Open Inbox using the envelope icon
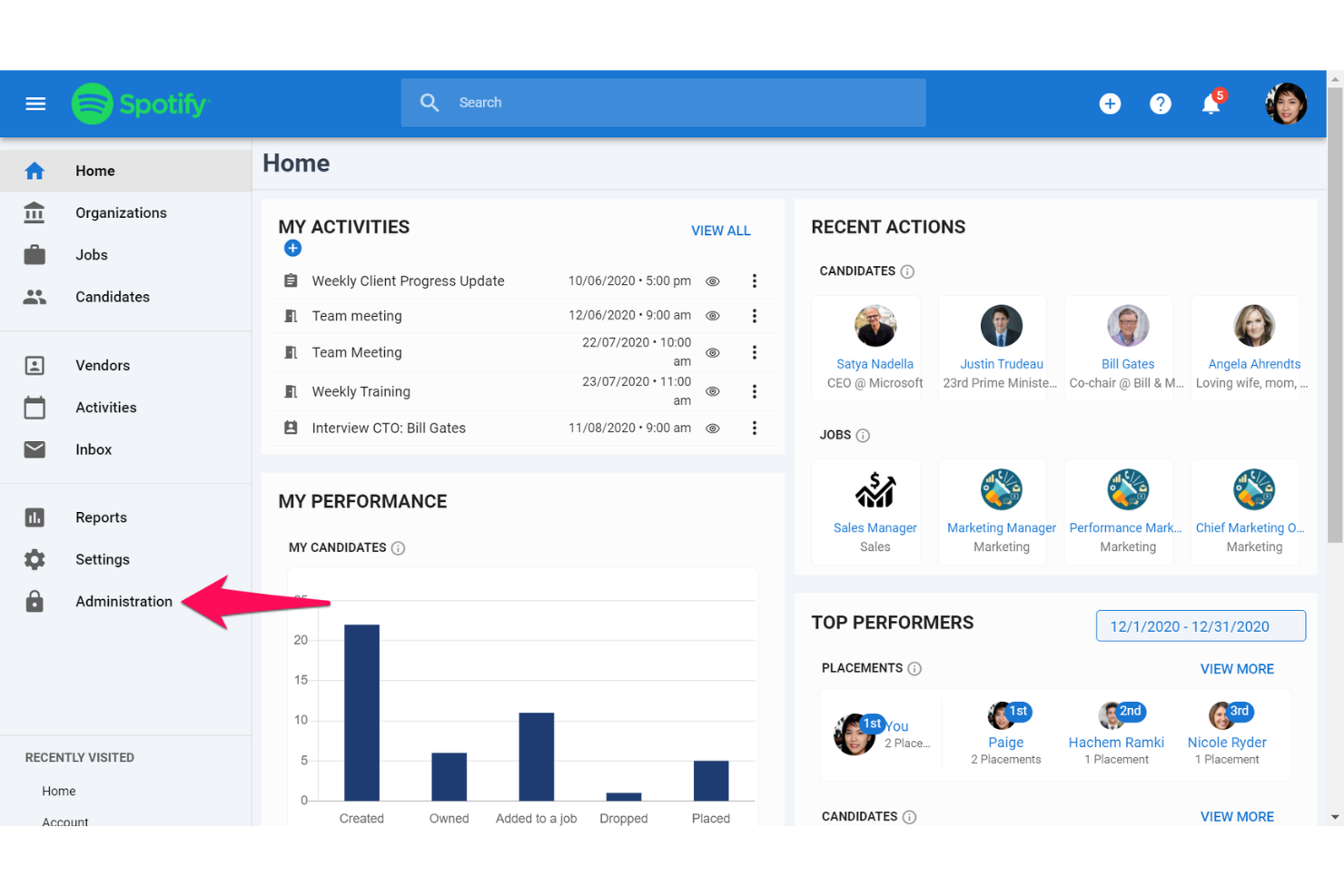This screenshot has height=896, width=1344. click(x=34, y=449)
